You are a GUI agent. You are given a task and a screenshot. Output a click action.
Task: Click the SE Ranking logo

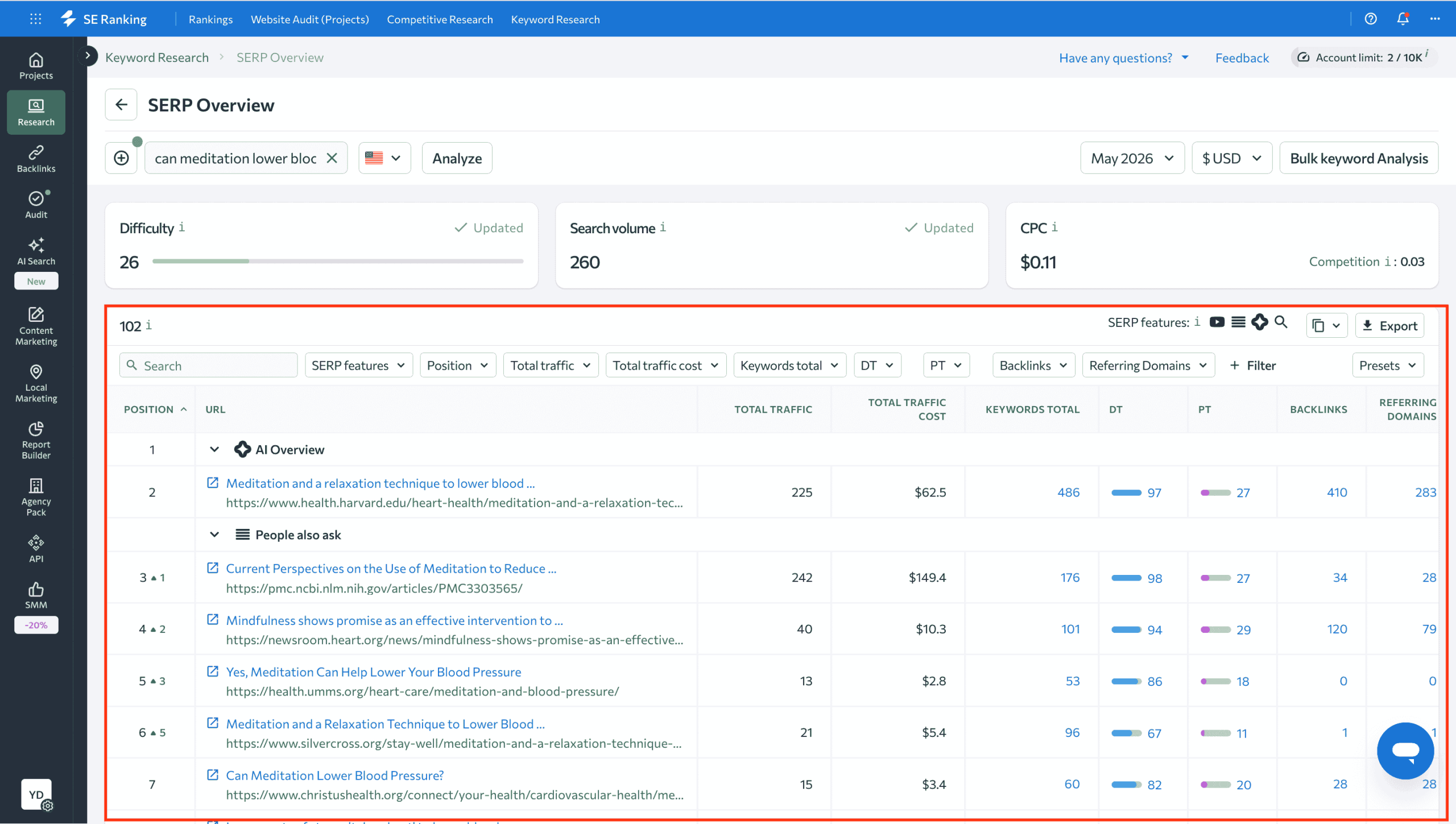104,19
